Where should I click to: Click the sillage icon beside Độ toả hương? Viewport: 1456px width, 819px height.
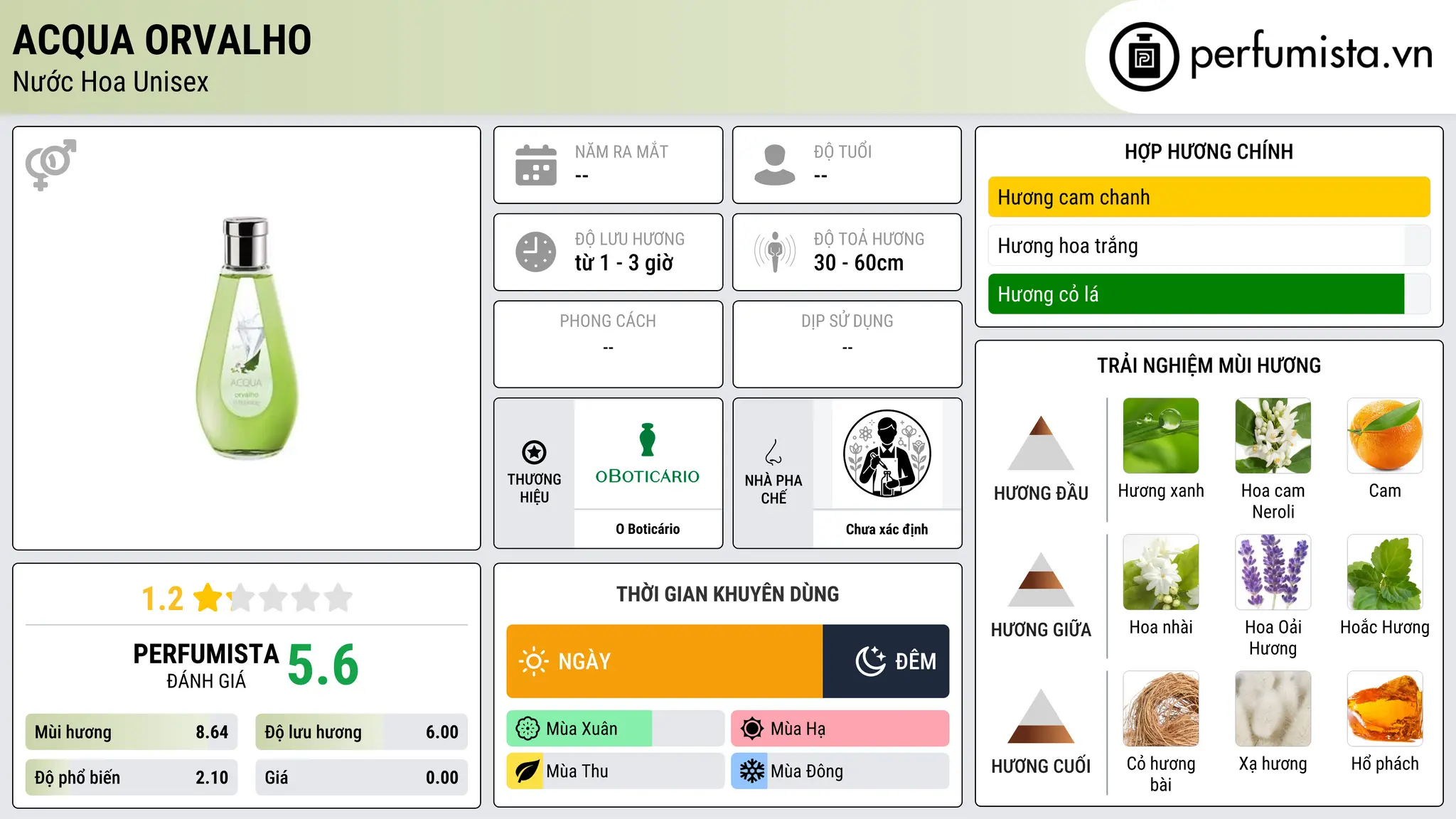tap(775, 252)
